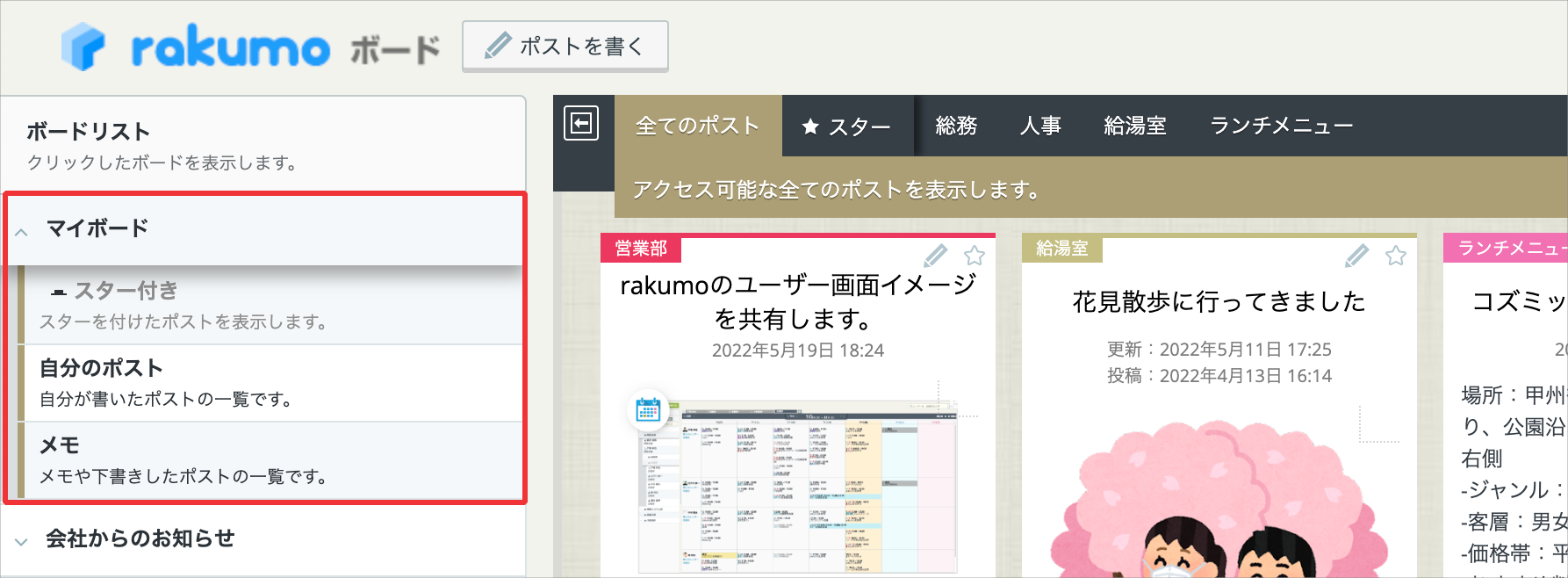
Task: Click the text 更新：2022年5月11日 17:25
Action: pos(1219,350)
